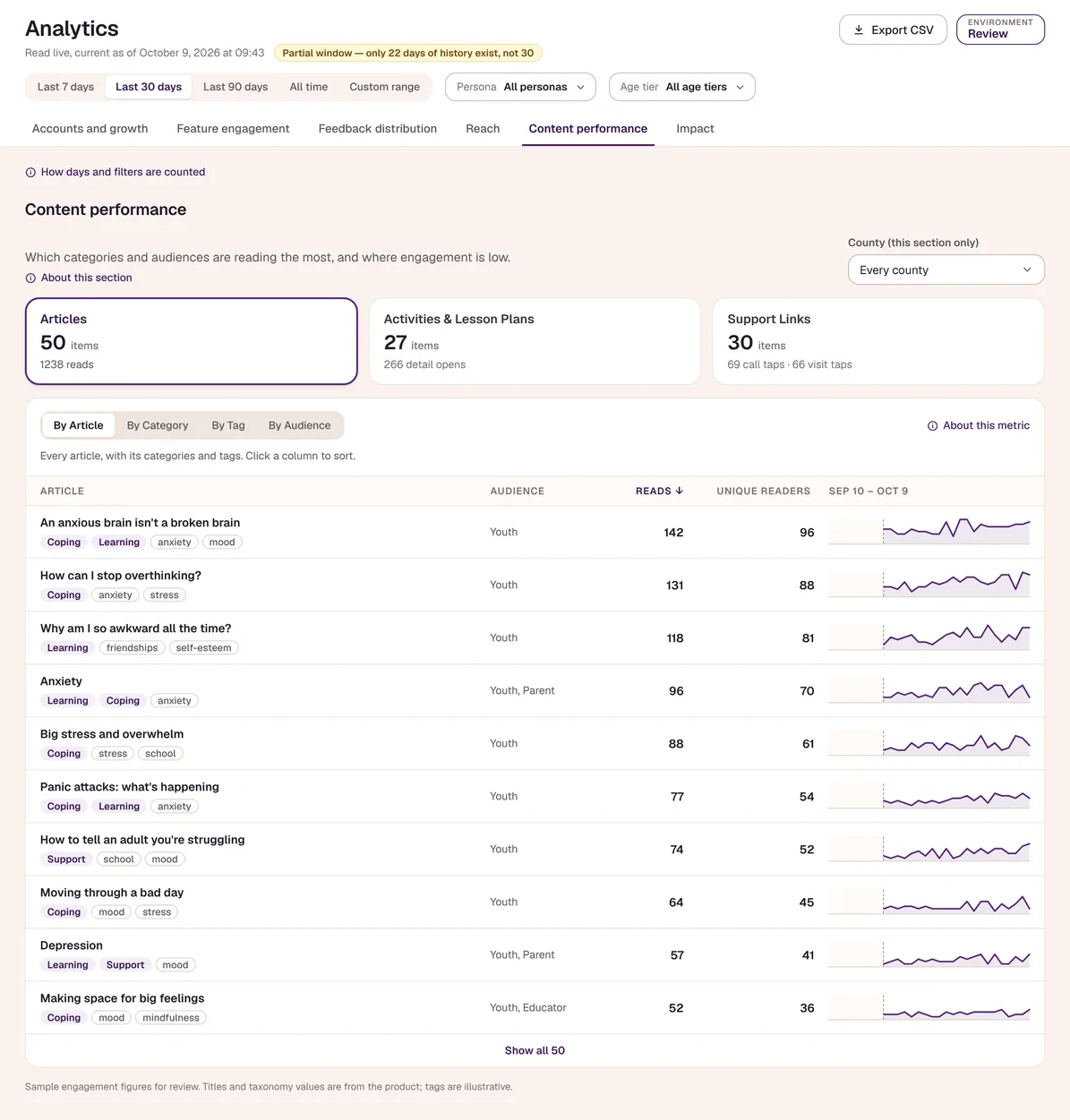Image resolution: width=1070 pixels, height=1120 pixels.
Task: Click Big stress and overwhelm title
Action: point(112,734)
